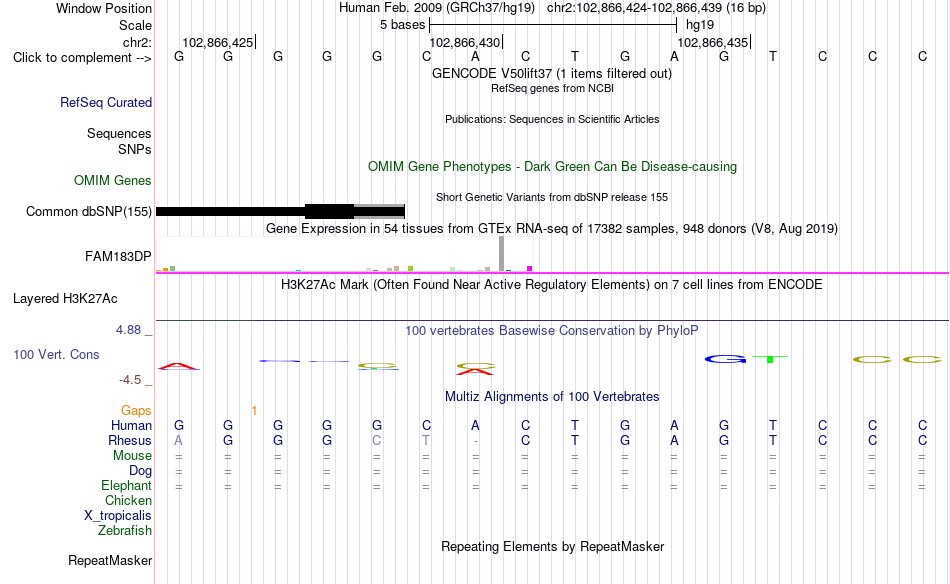Click the Scale label on the left

(x=135, y=25)
